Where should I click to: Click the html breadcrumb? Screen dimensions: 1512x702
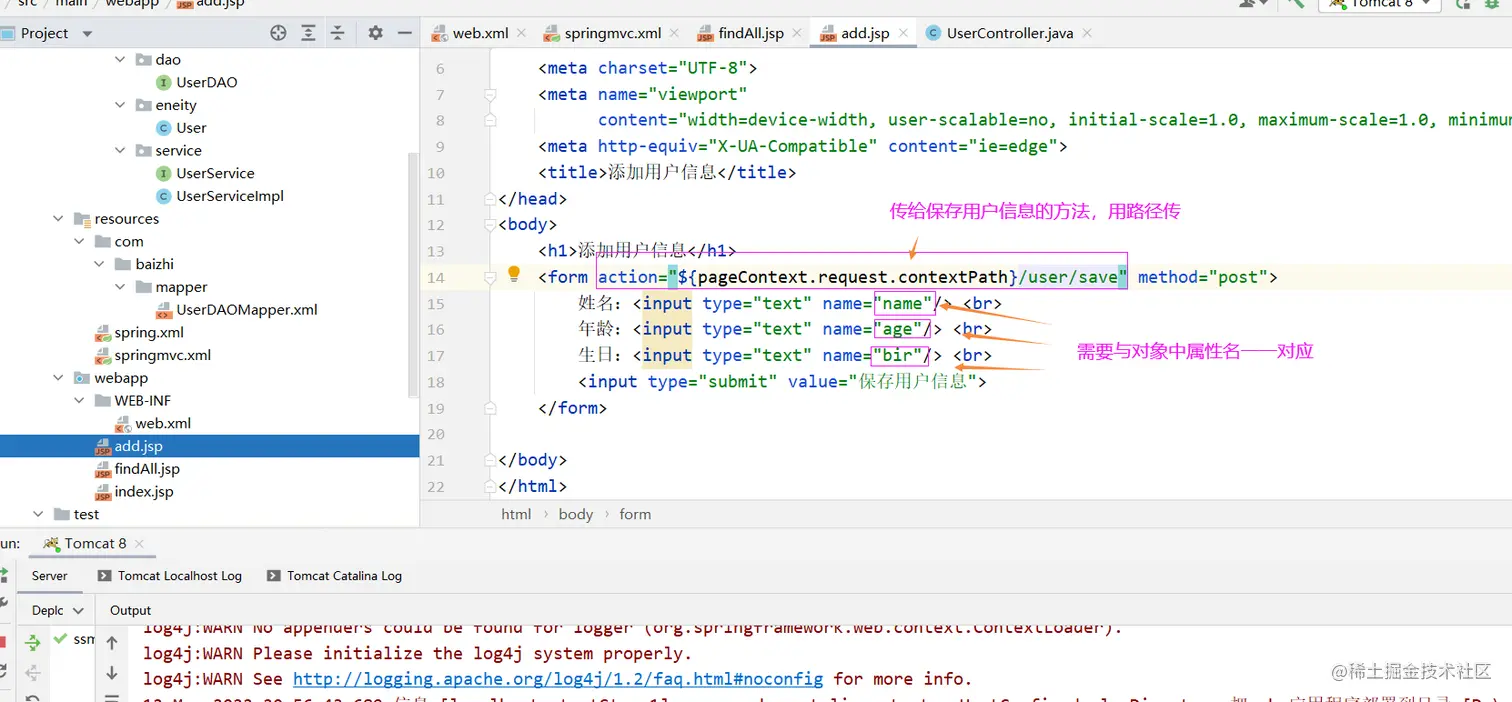(516, 514)
